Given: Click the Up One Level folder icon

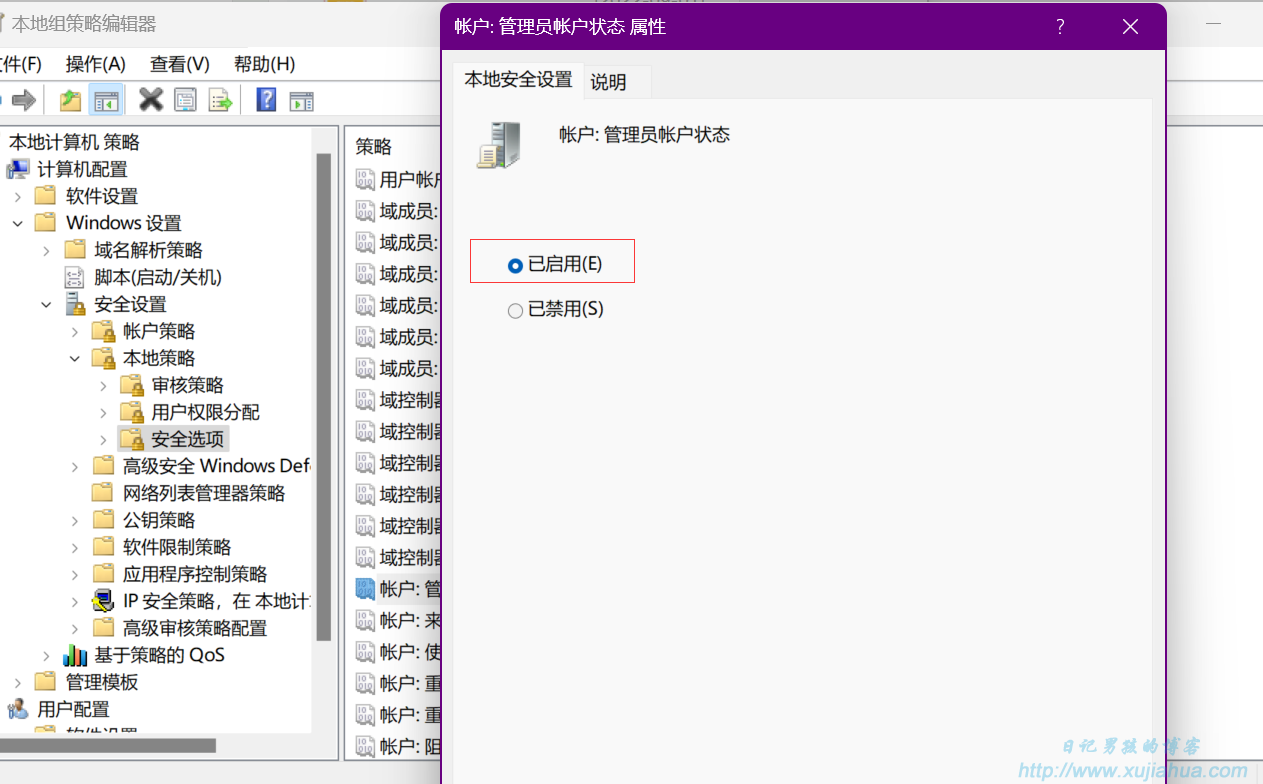Looking at the screenshot, I should click(x=70, y=100).
